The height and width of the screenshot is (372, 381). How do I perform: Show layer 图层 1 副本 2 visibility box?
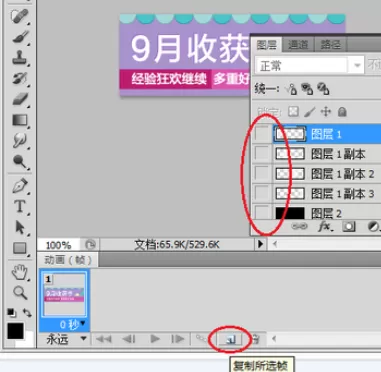(x=262, y=173)
